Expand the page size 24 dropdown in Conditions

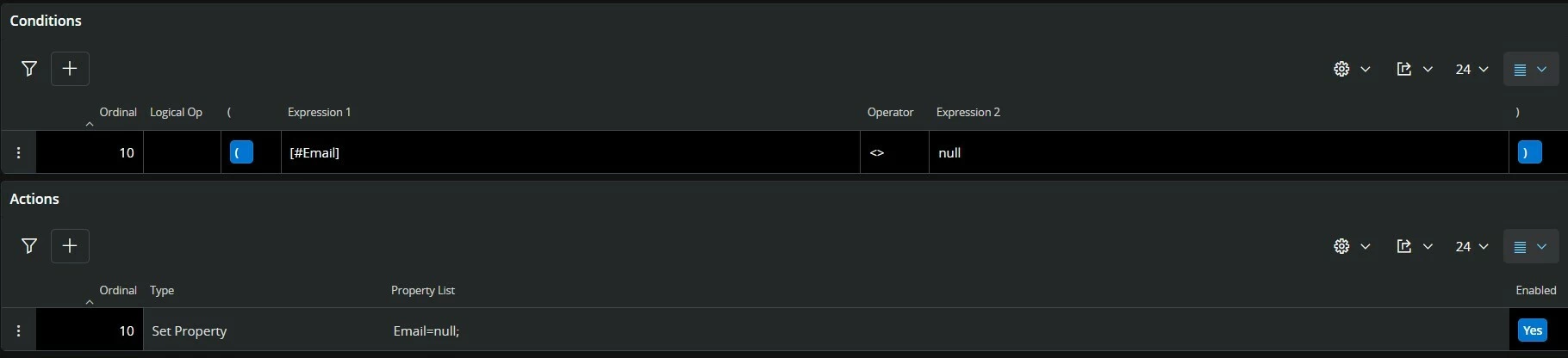click(1472, 69)
